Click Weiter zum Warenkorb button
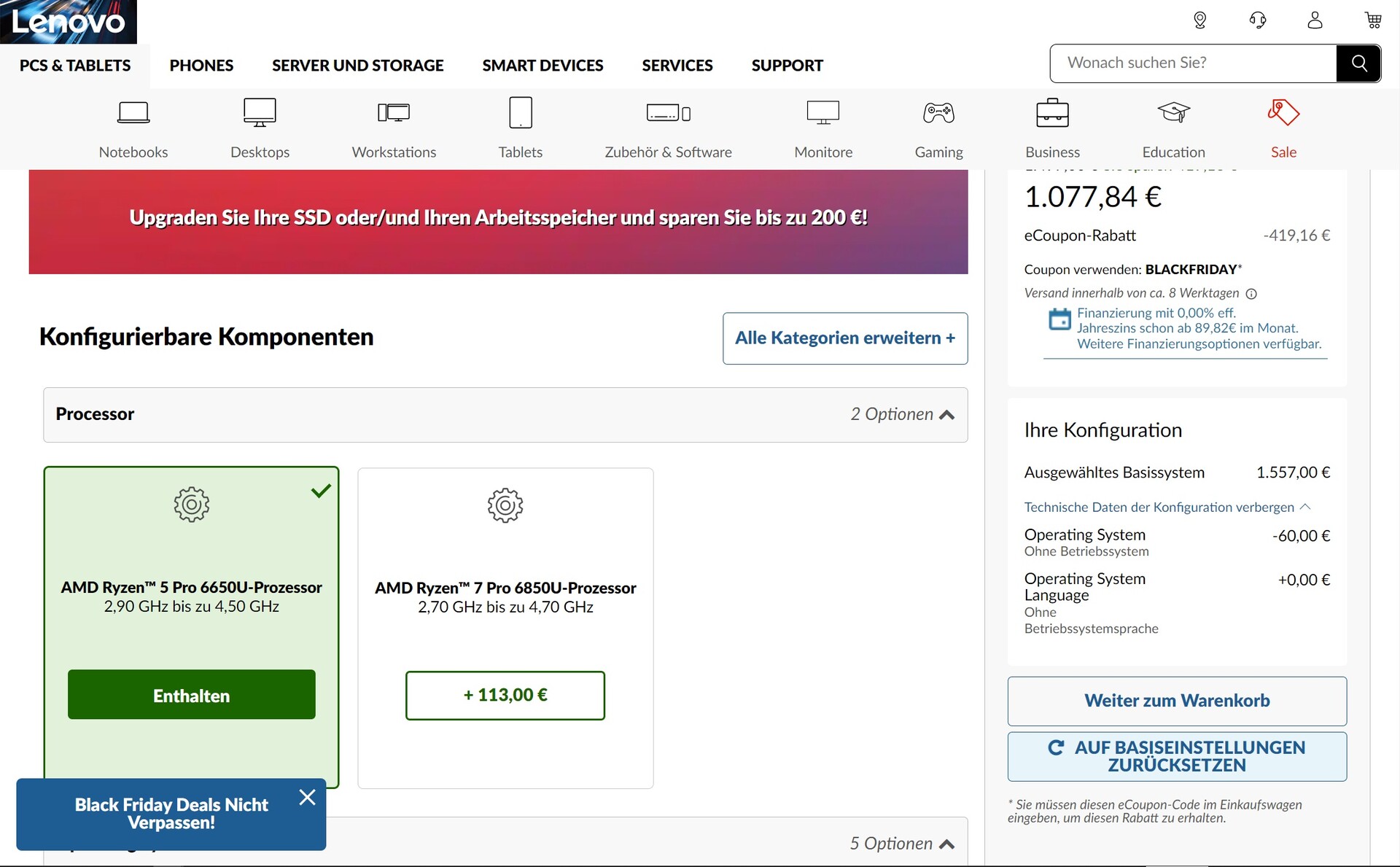Image resolution: width=1400 pixels, height=867 pixels. (1176, 701)
